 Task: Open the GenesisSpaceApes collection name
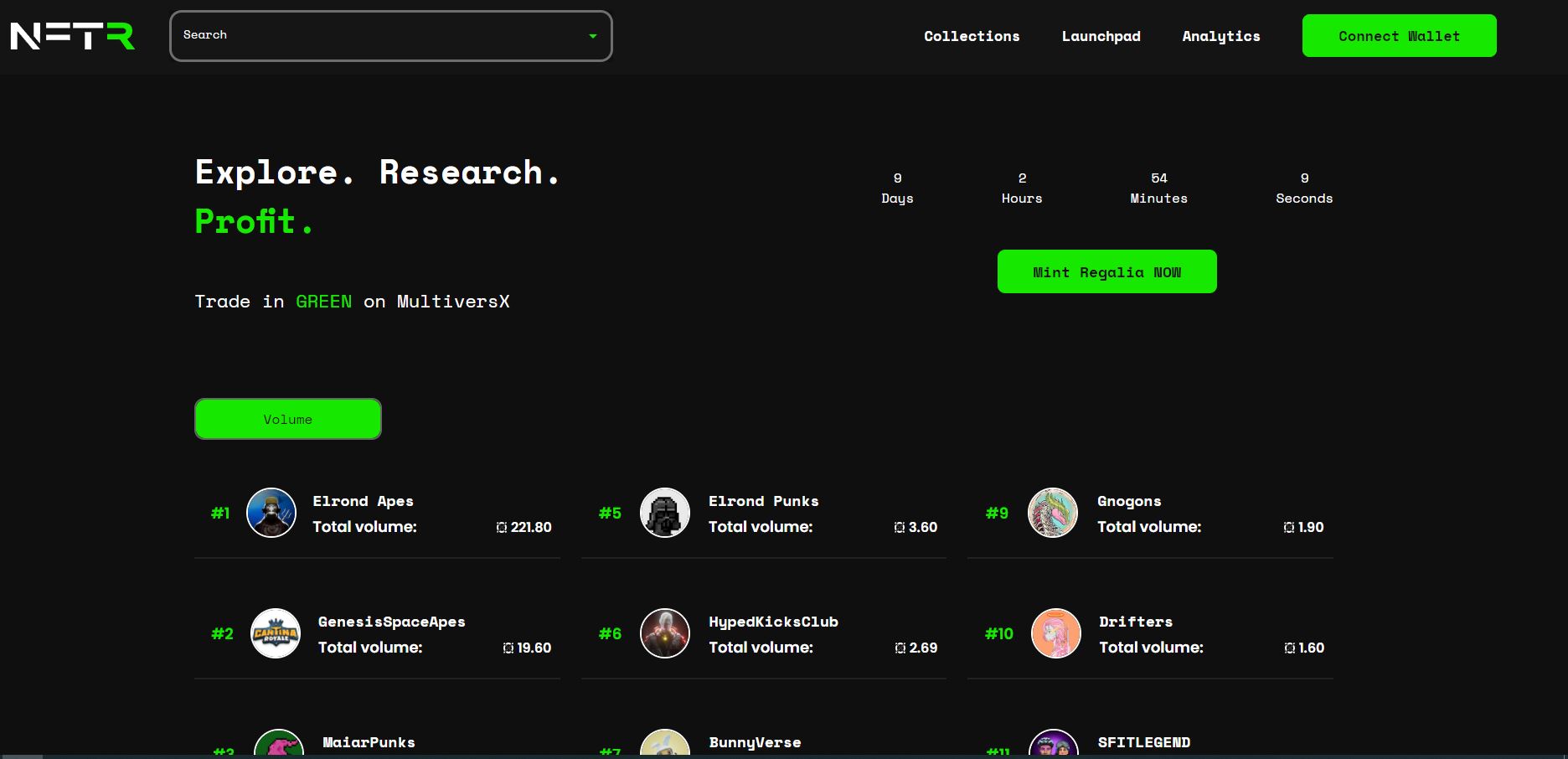(x=392, y=622)
